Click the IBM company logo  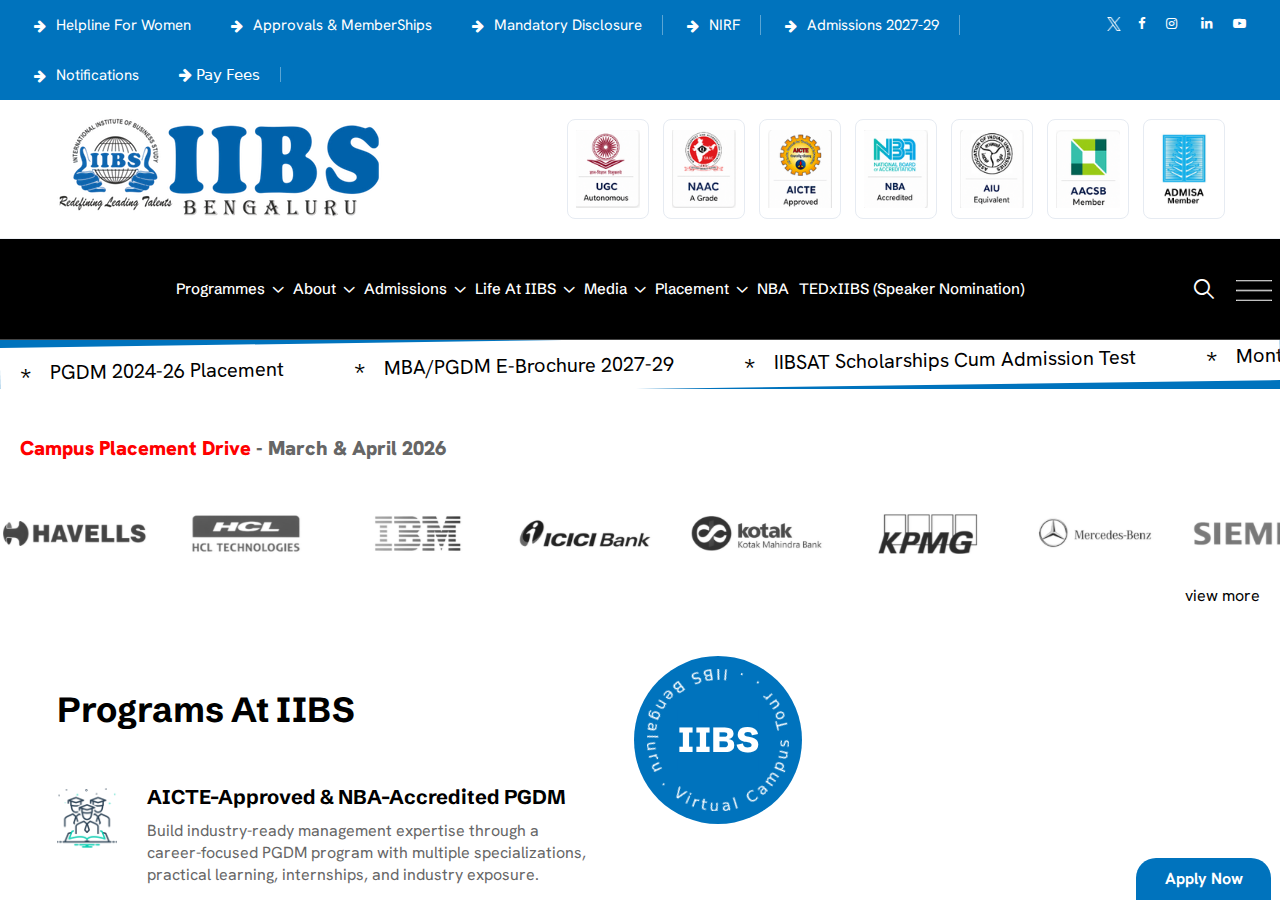click(x=418, y=534)
